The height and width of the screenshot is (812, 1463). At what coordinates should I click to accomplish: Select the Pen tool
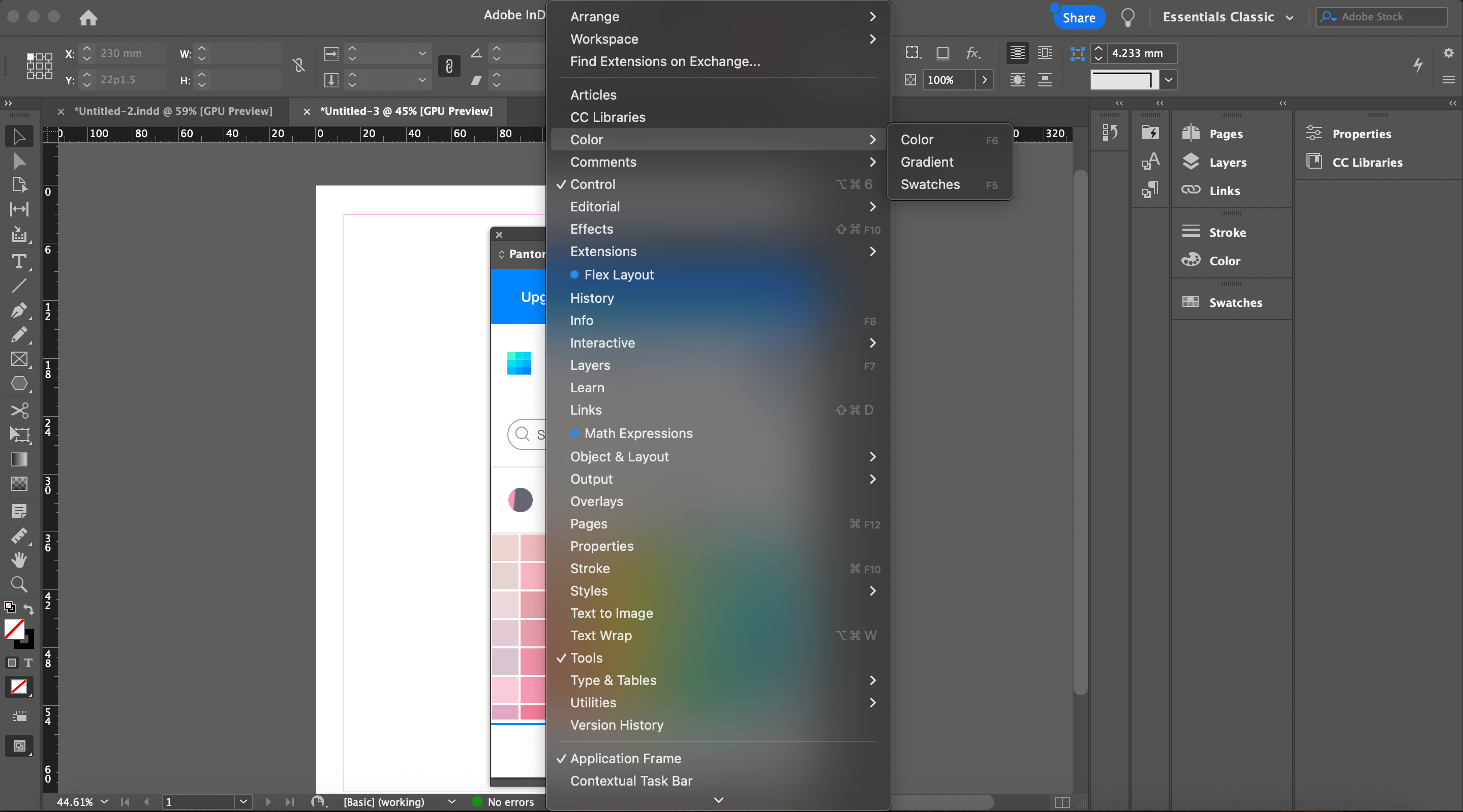point(19,310)
